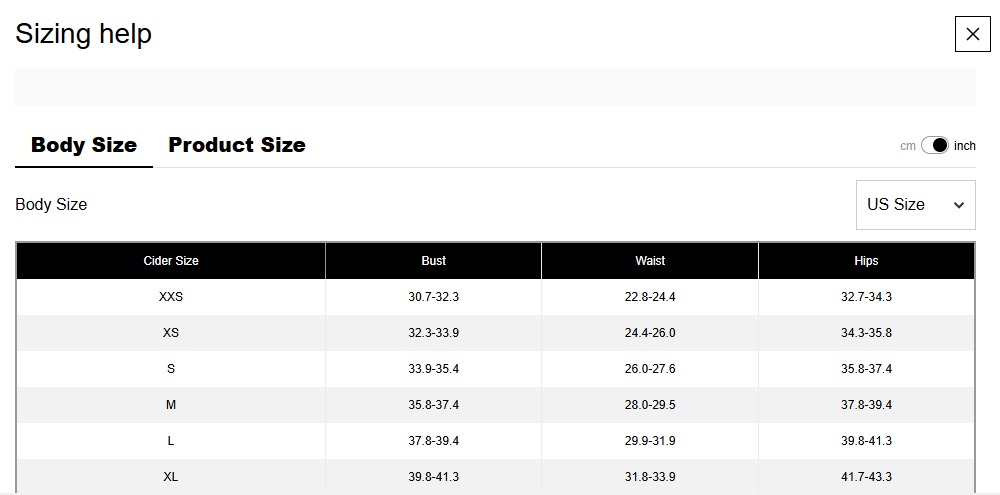Image resolution: width=1000 pixels, height=495 pixels.
Task: Select the XXS size row
Action: 496,297
